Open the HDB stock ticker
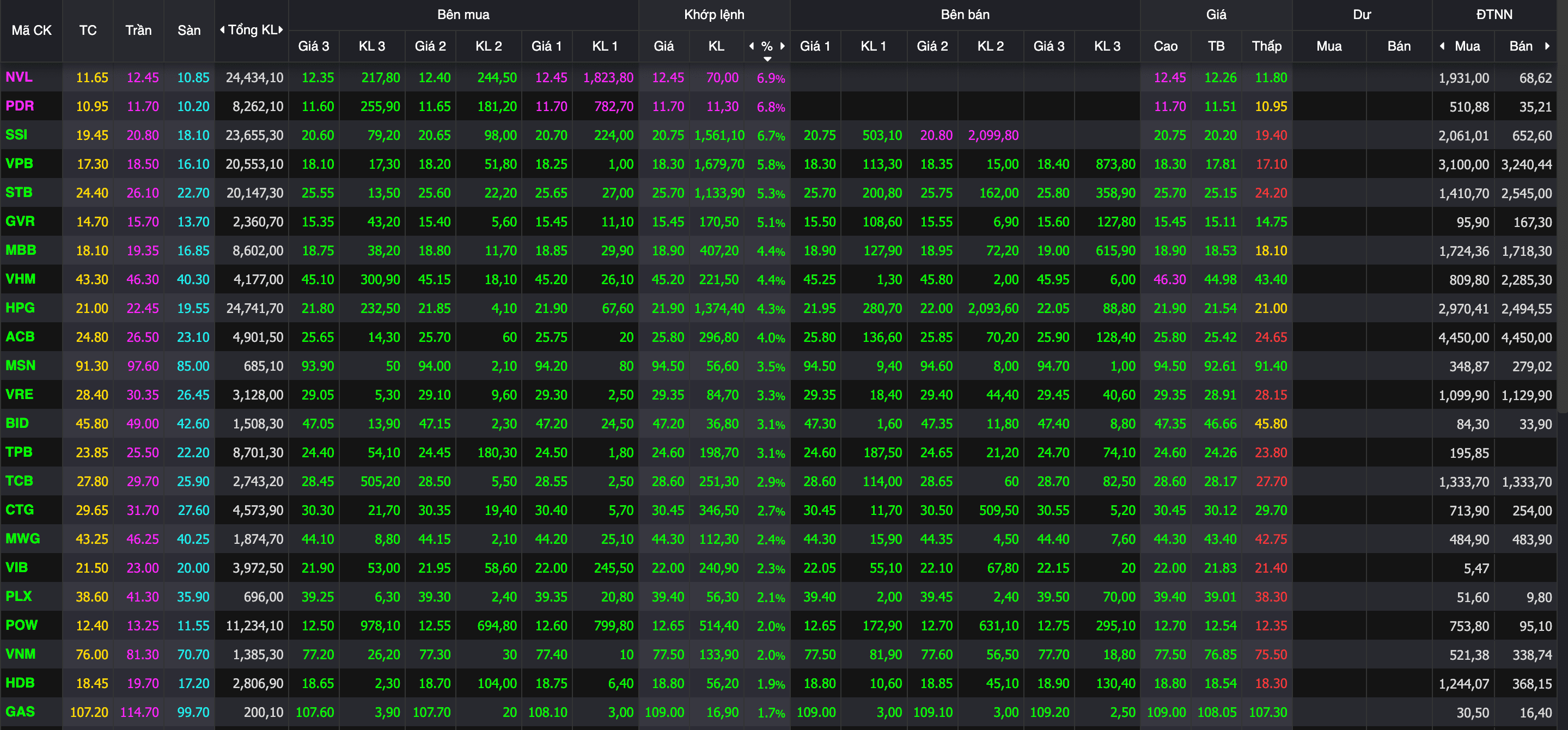Screen dimensions: 1568x730 20,683
